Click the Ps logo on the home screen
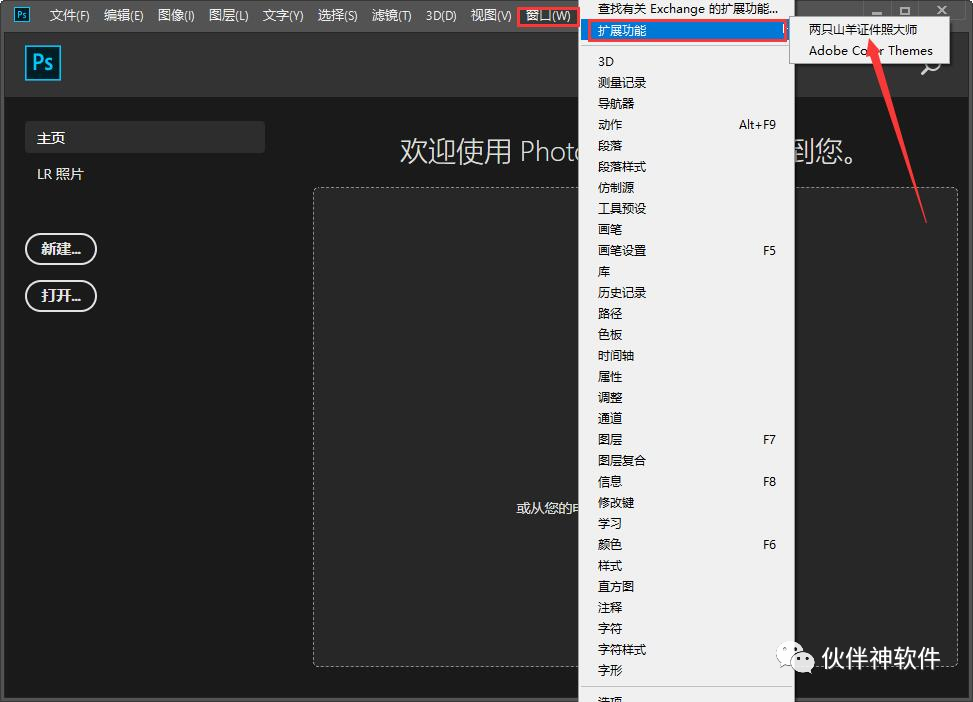Screen dimensions: 973x702 point(42,62)
